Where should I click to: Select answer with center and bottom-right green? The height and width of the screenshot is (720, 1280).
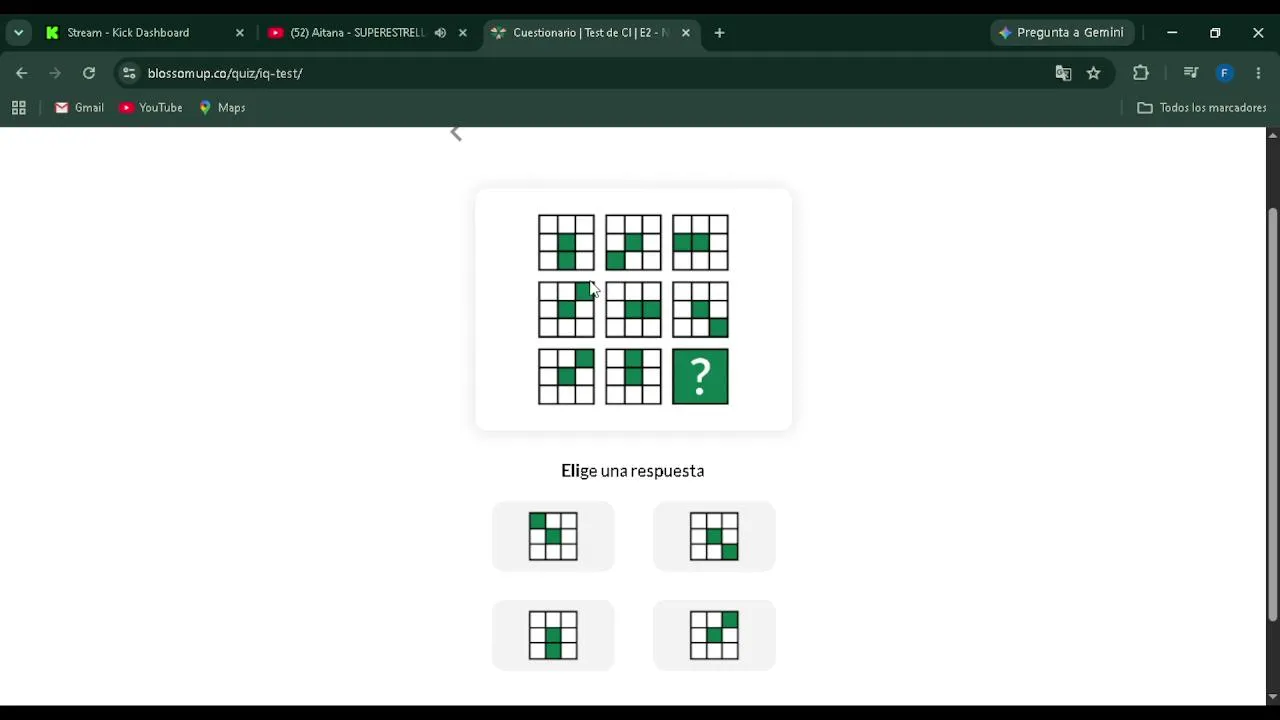point(714,536)
